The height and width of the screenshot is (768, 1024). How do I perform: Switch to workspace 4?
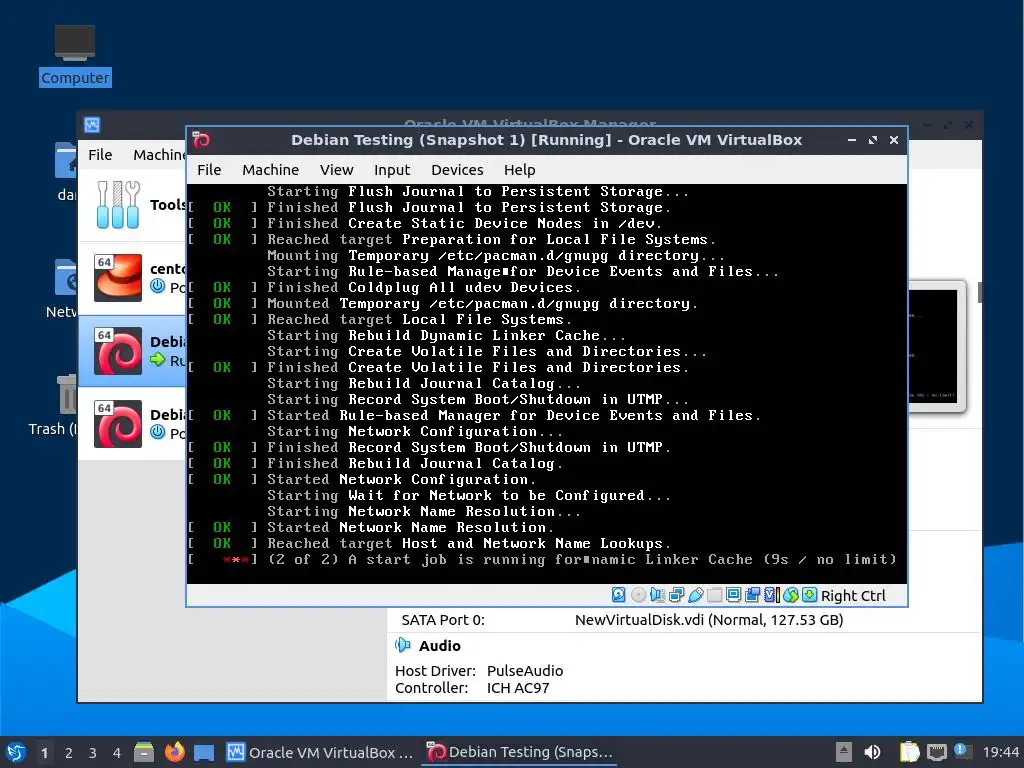116,753
